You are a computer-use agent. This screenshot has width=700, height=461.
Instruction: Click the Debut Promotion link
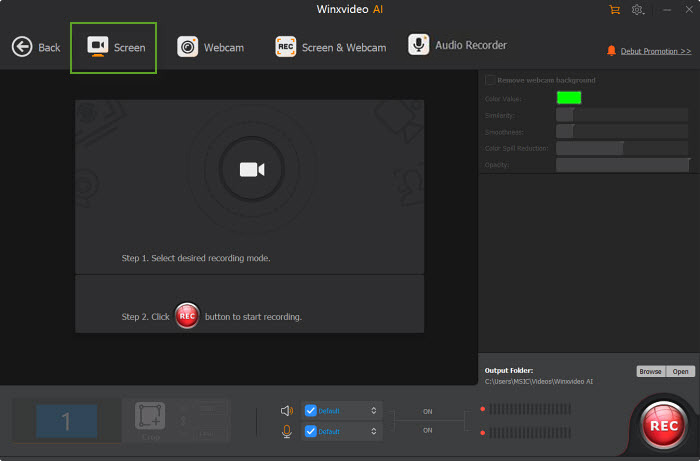coord(656,51)
